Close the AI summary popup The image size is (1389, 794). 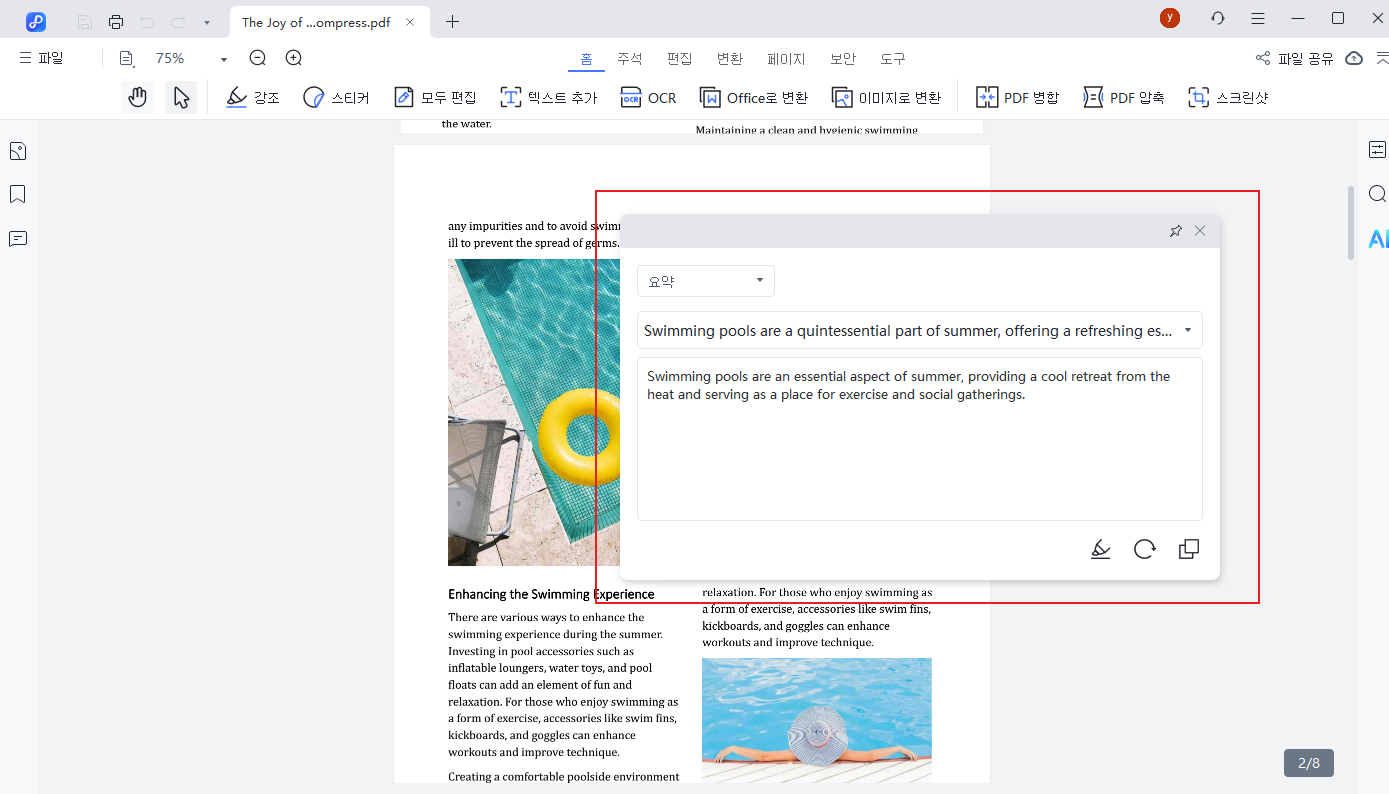pyautogui.click(x=1200, y=231)
